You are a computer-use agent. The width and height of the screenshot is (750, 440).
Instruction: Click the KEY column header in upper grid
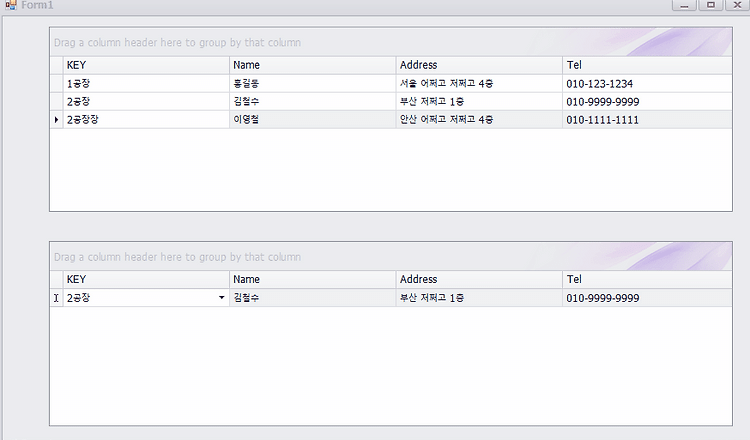coord(146,65)
